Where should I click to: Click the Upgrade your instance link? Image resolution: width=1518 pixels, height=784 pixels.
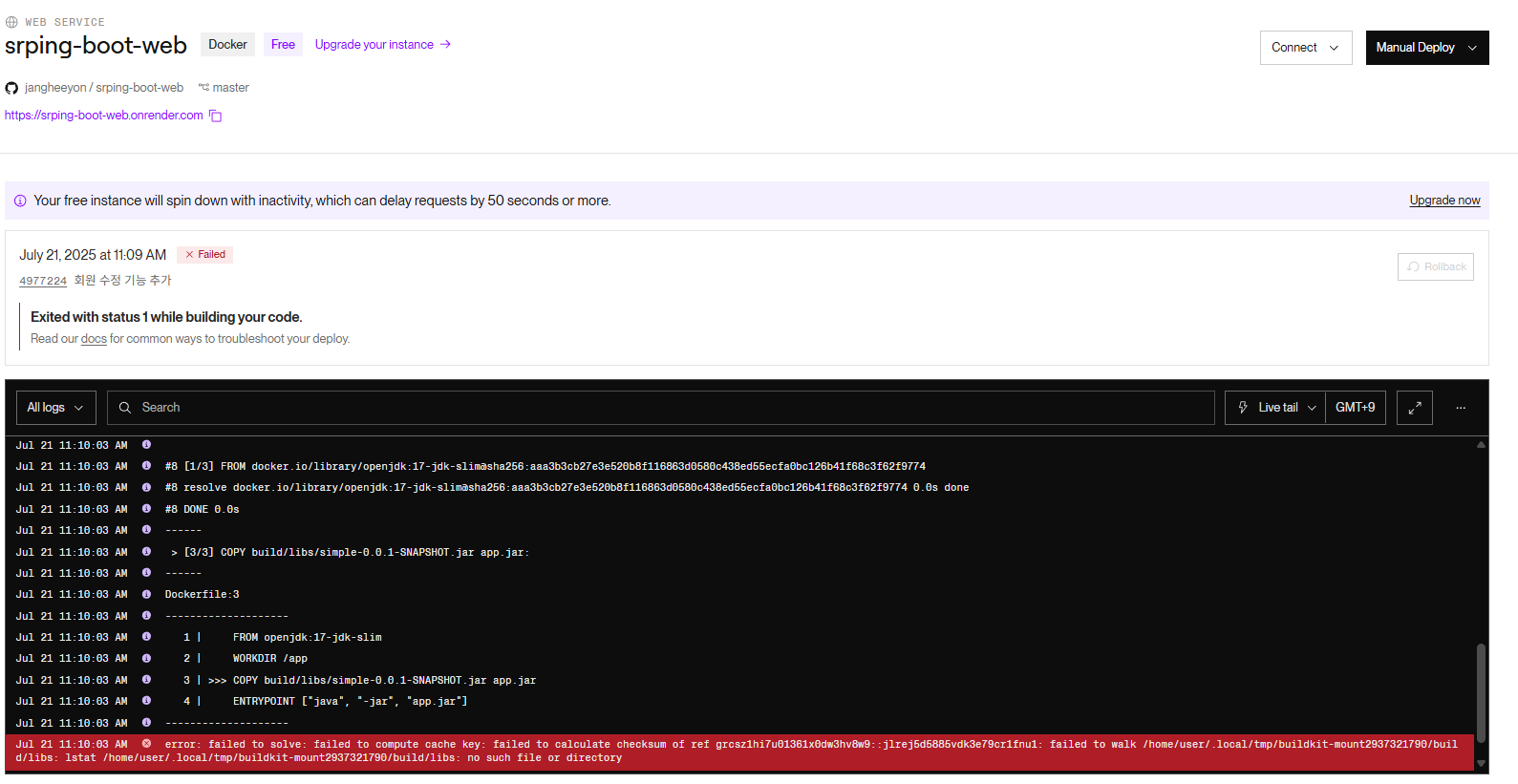click(x=374, y=45)
